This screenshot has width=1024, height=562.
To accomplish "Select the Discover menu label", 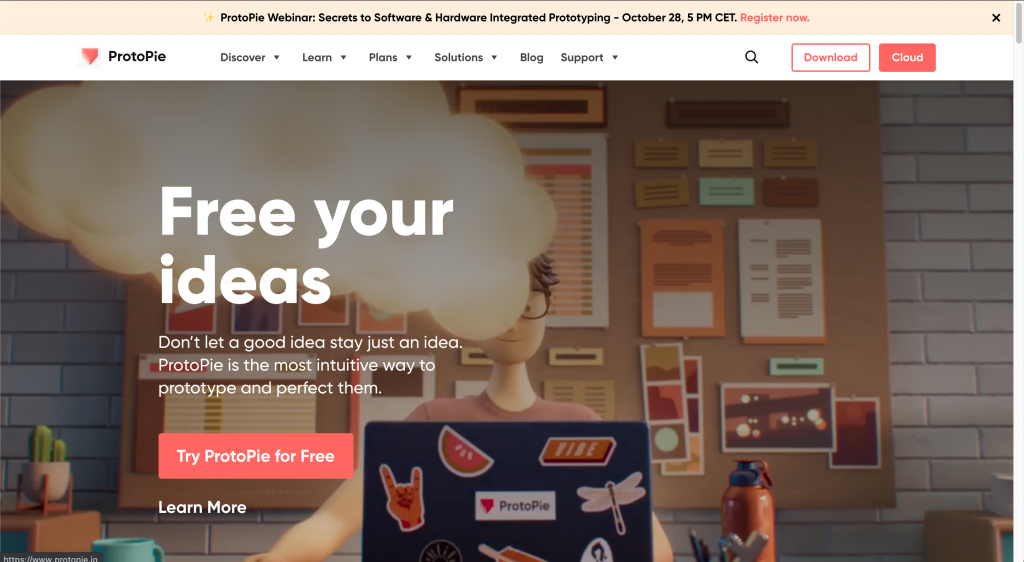I will point(242,57).
